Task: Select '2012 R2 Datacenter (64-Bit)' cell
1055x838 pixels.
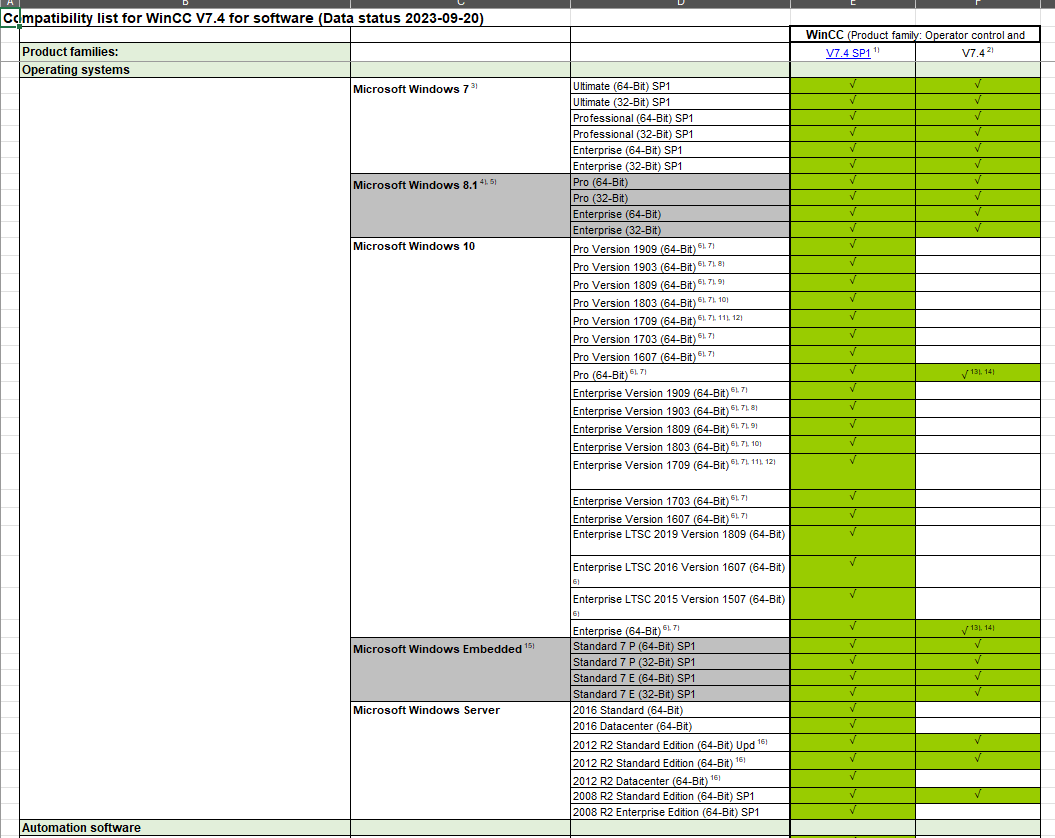Action: [680, 779]
